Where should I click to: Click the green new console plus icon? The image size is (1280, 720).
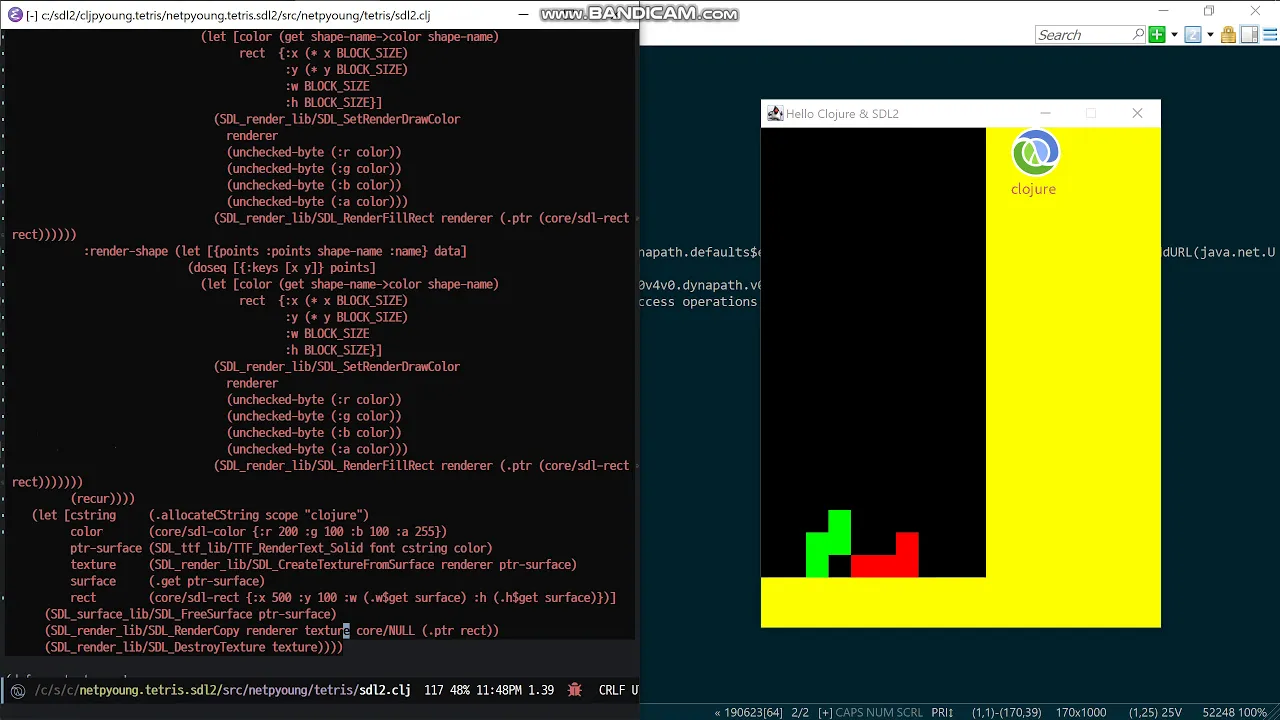coord(1157,35)
